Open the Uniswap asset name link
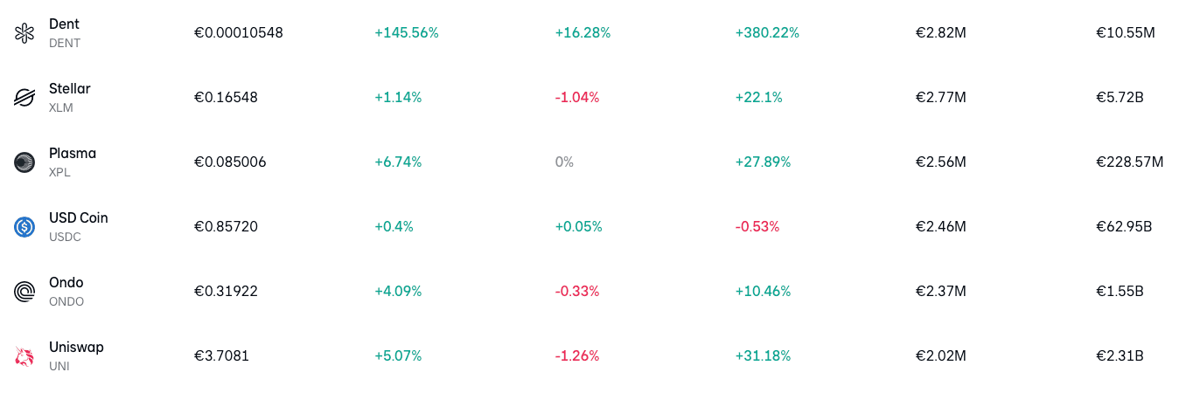Screen dimensions: 1200x393 tap(76, 347)
